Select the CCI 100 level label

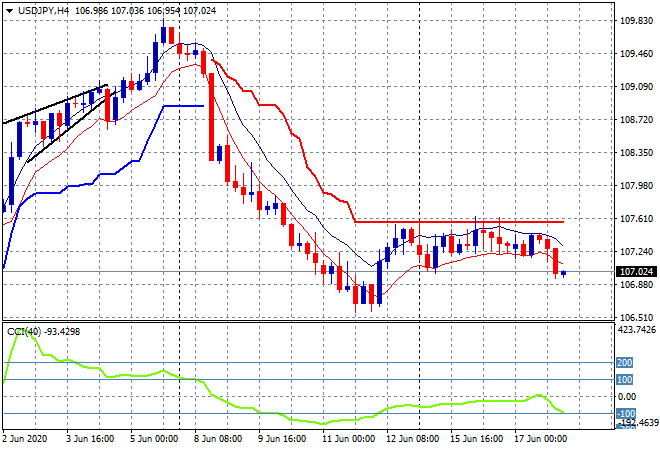(625, 380)
